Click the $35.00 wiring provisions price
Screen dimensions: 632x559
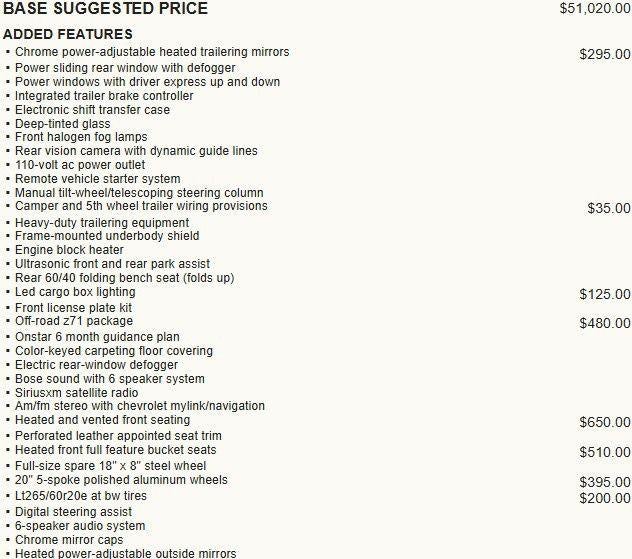pyautogui.click(x=609, y=208)
